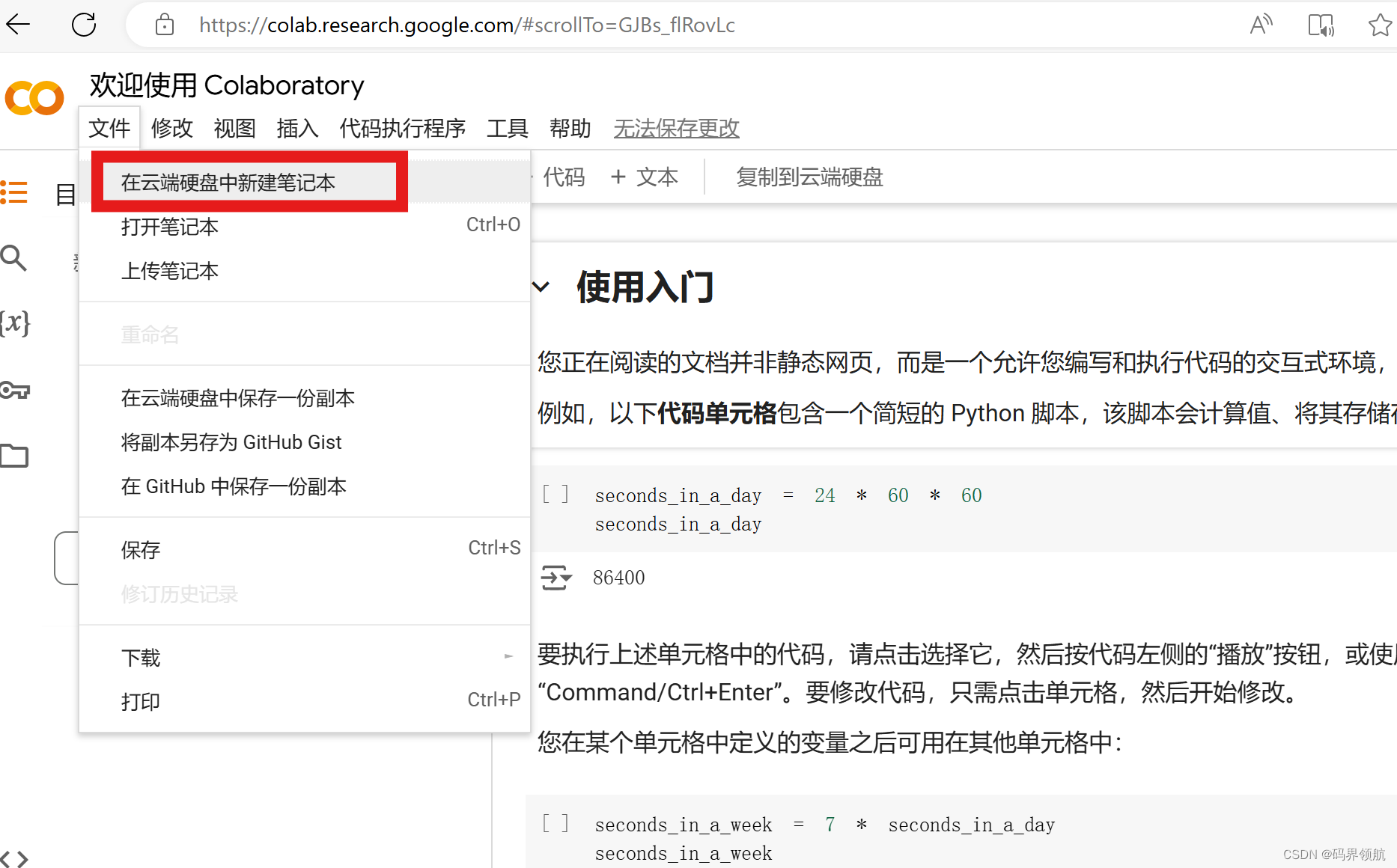Add a text cell with + 文本
Image resolution: width=1397 pixels, height=868 pixels.
[x=645, y=177]
